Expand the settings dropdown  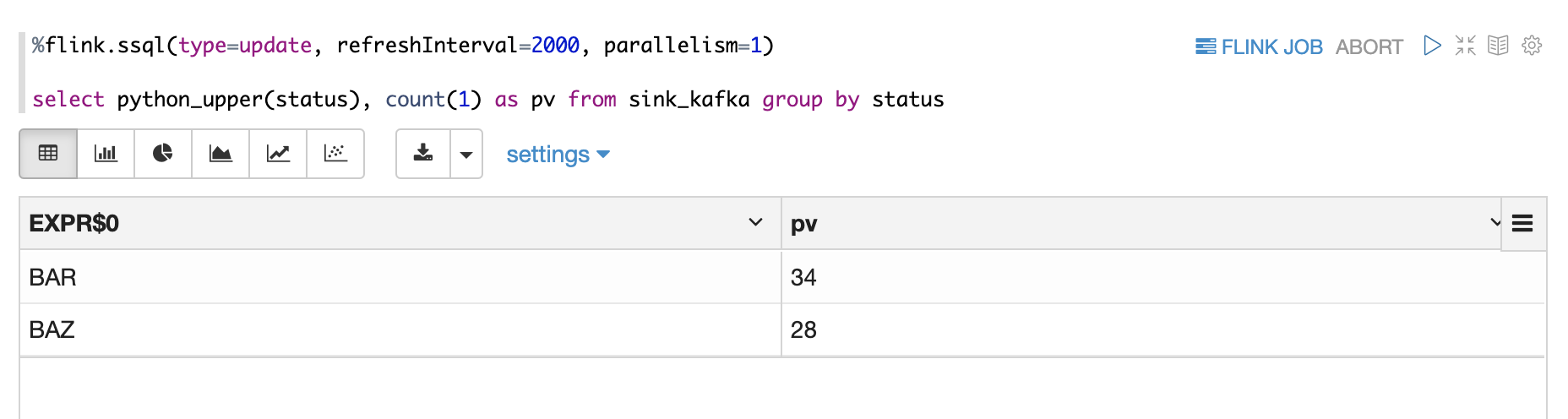(558, 155)
